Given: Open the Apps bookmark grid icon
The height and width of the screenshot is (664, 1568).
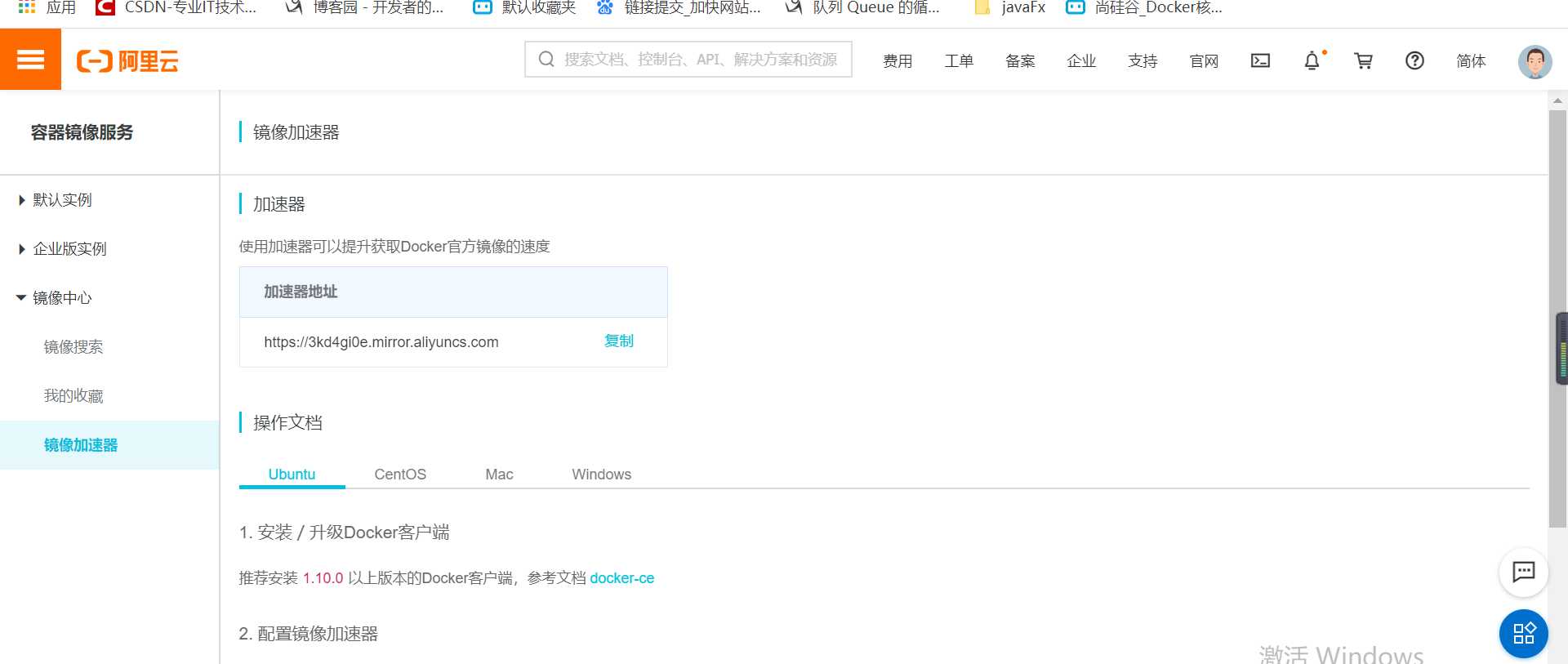Looking at the screenshot, I should coord(27,7).
